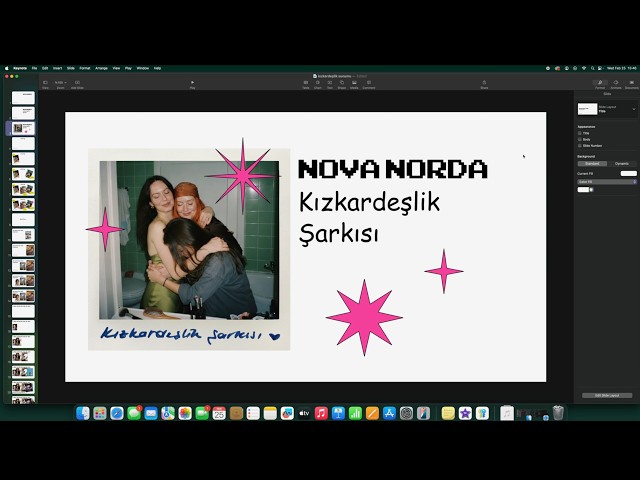The height and width of the screenshot is (480, 640).
Task: Select the second slide thumbnail
Action: 23,113
